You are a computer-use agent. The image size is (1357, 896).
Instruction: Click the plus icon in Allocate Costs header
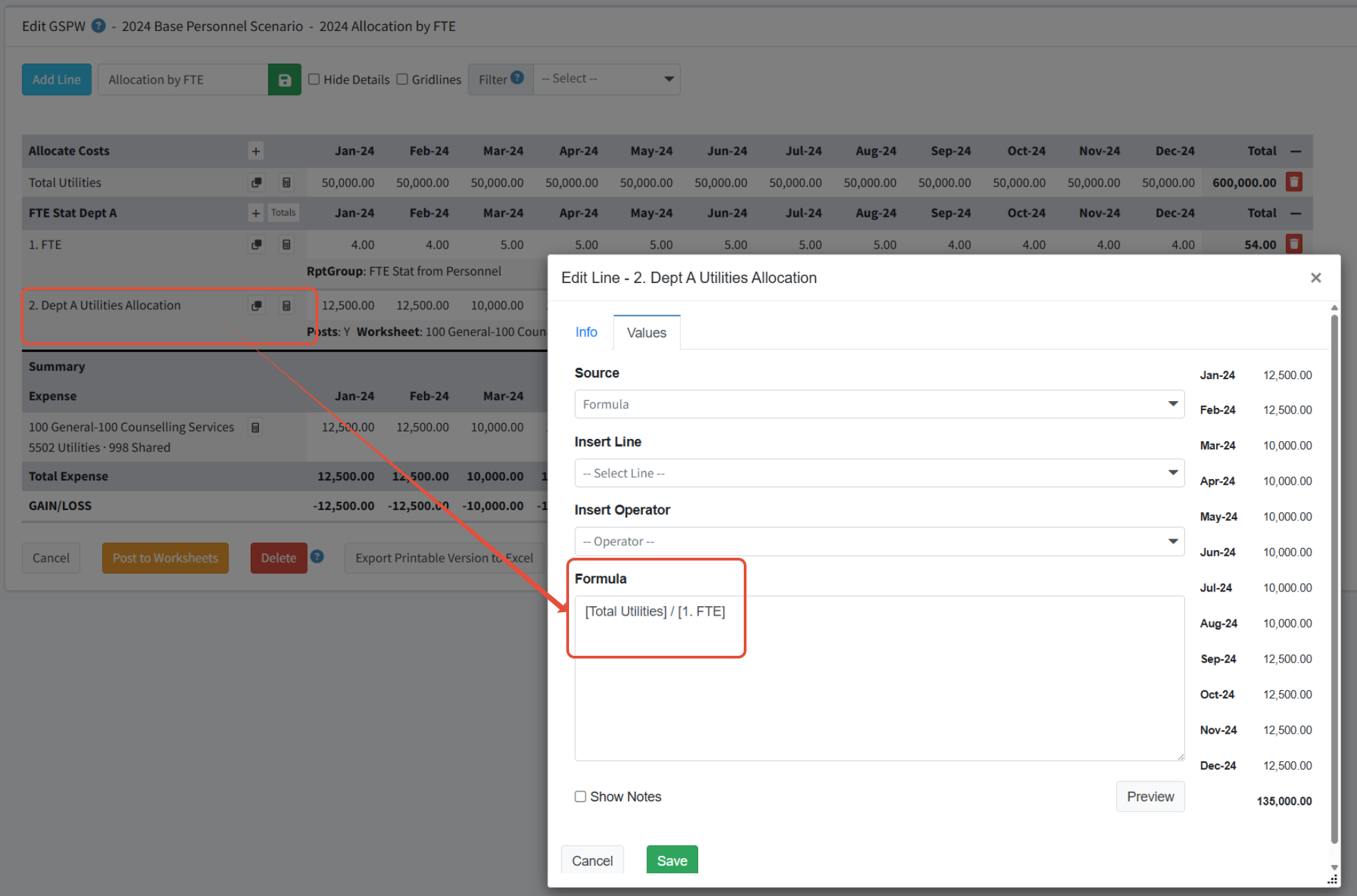coord(256,151)
